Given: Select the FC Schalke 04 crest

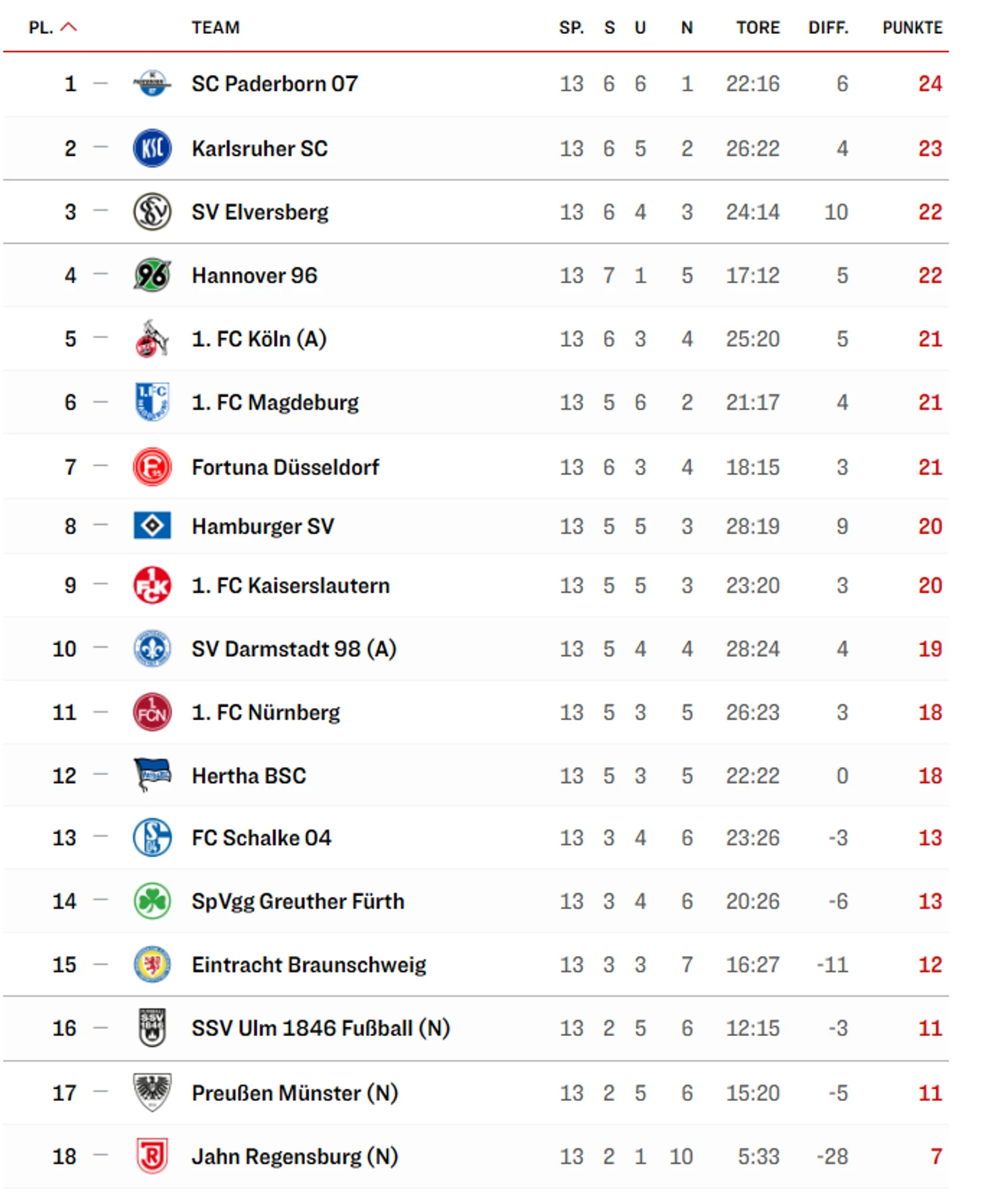Looking at the screenshot, I should [x=152, y=837].
